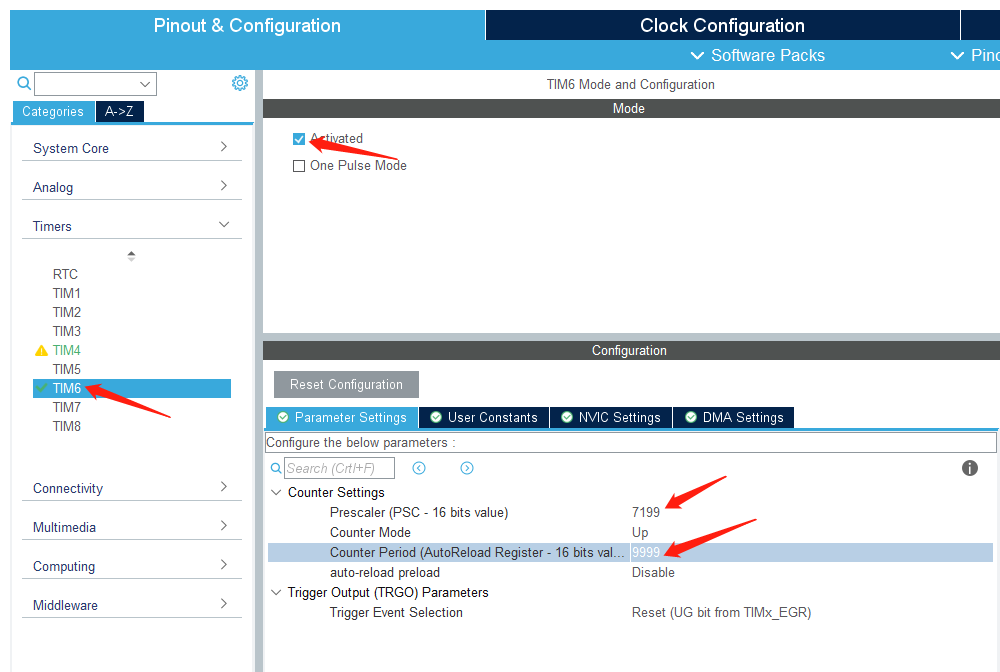The width and height of the screenshot is (1000, 672).
Task: Select the auto-reload preload row label
Action: (x=385, y=573)
